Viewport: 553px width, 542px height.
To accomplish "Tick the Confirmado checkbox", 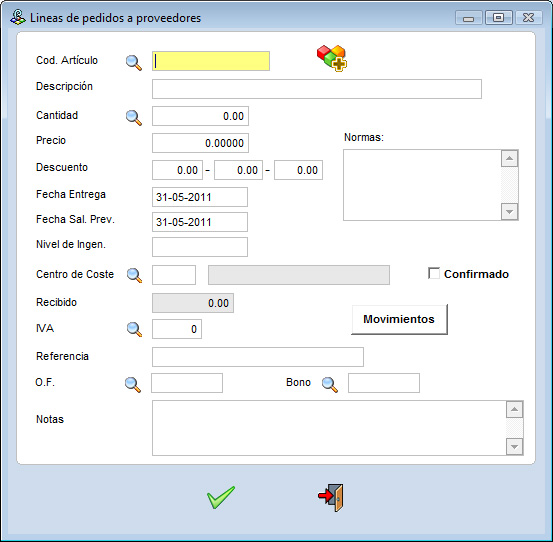I will 434,273.
